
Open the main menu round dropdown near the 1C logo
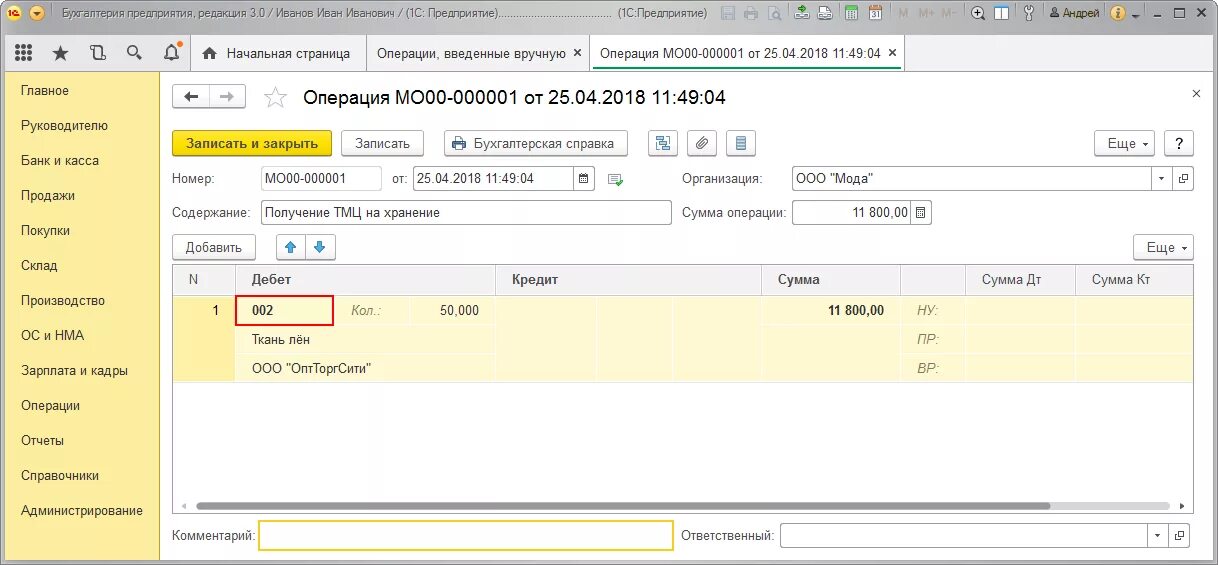pyautogui.click(x=37, y=13)
